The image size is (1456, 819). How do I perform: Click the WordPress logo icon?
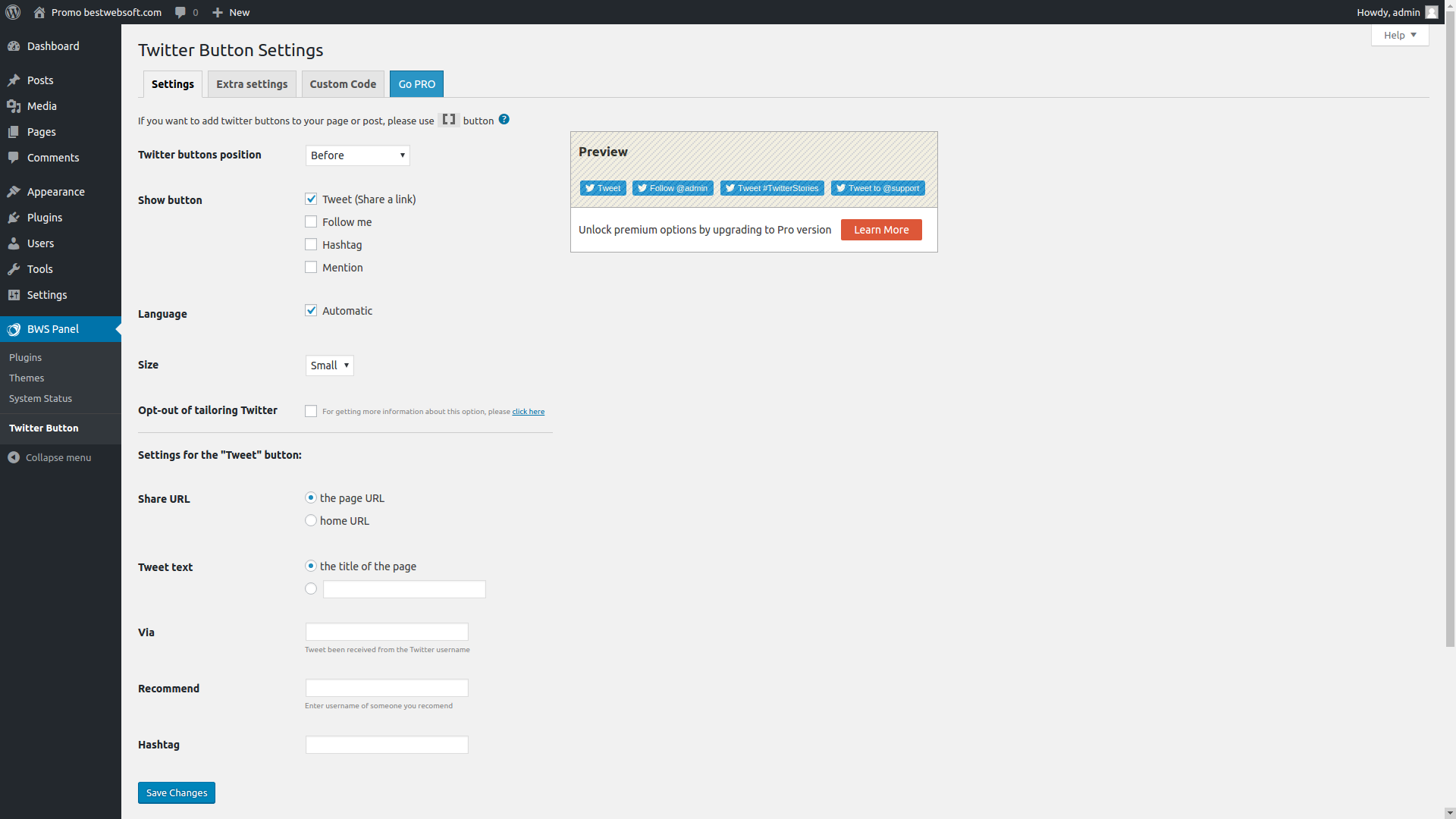pyautogui.click(x=13, y=12)
